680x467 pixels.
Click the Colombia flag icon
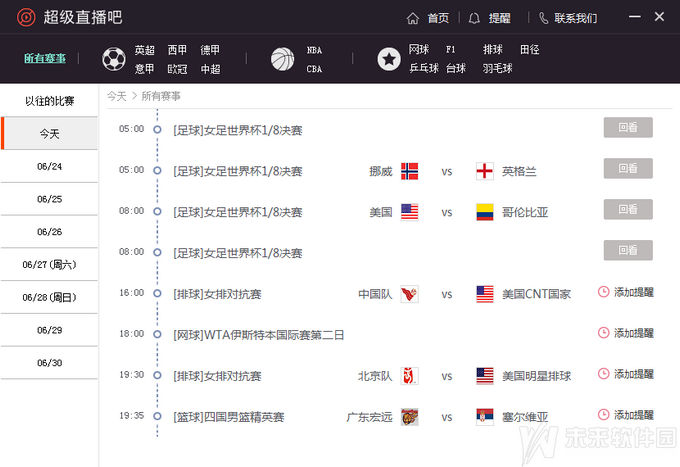pyautogui.click(x=484, y=212)
